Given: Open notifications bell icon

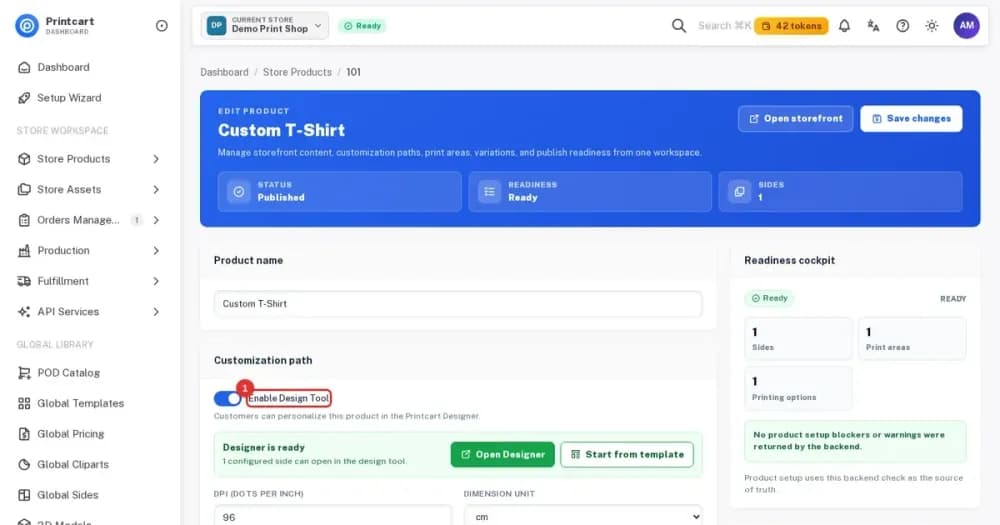Looking at the screenshot, I should coord(844,26).
